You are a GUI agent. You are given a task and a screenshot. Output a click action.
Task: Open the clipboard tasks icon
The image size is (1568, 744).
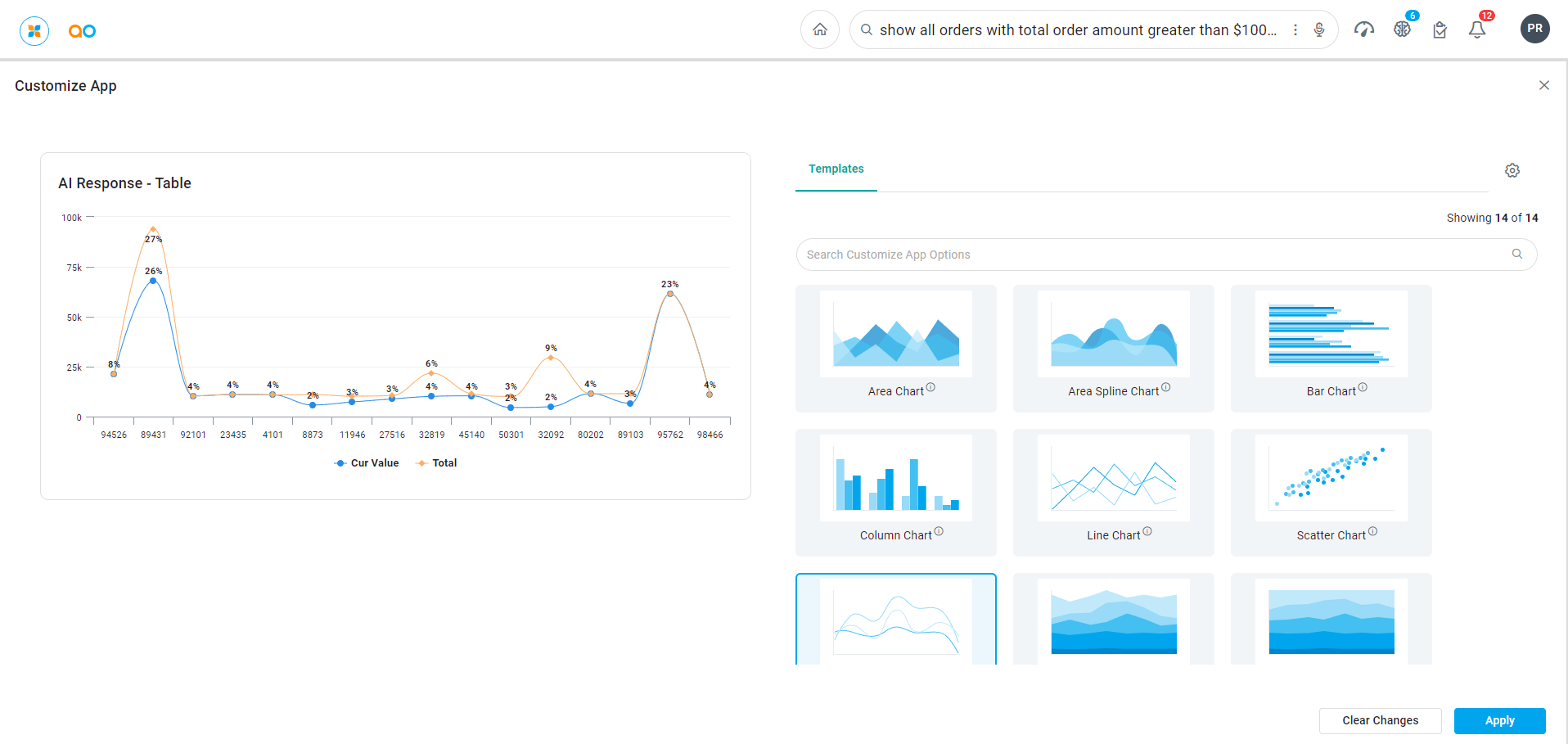(1440, 30)
